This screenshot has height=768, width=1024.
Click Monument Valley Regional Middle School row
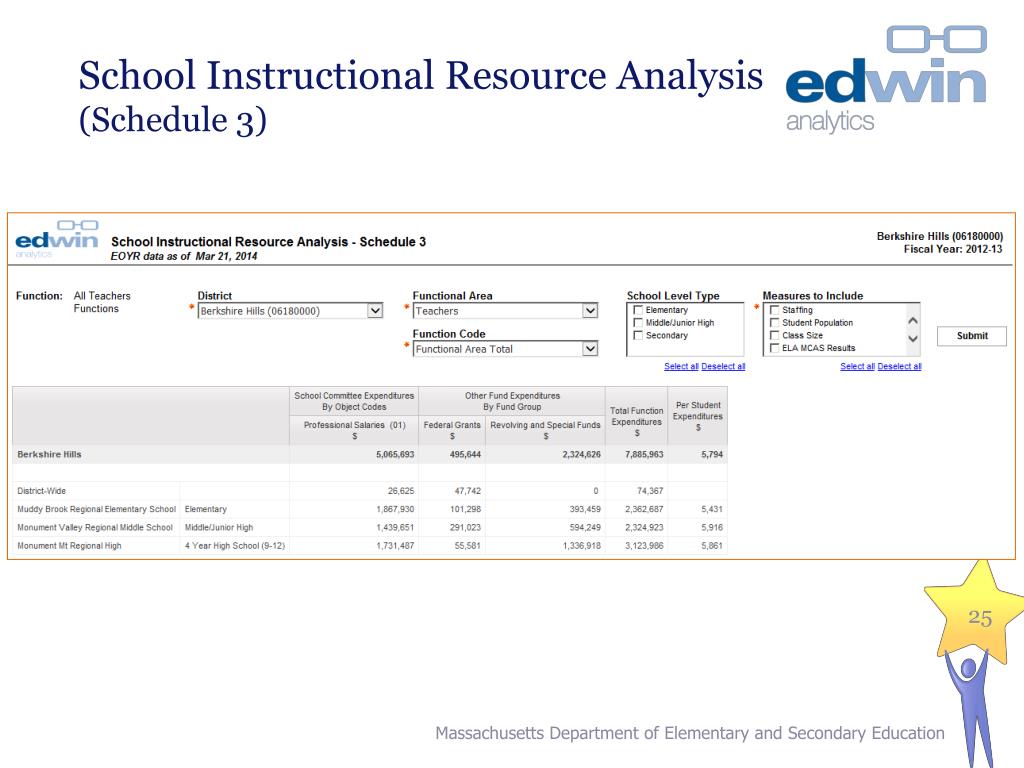[369, 528]
